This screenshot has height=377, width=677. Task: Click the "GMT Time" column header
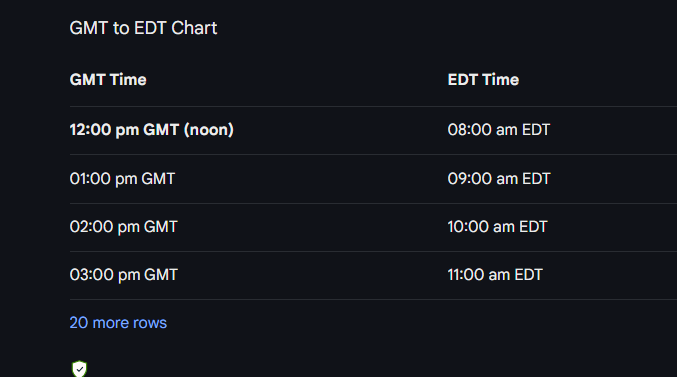pyautogui.click(x=108, y=79)
